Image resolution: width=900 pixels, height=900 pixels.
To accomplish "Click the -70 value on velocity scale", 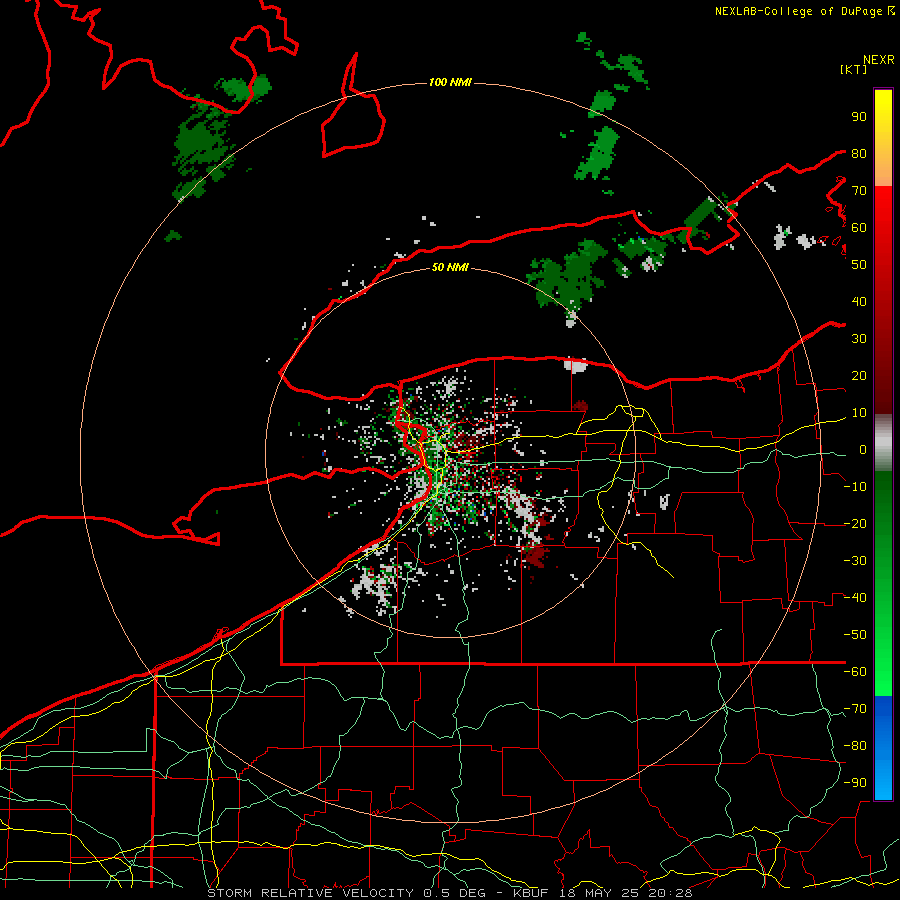I will pos(855,709).
